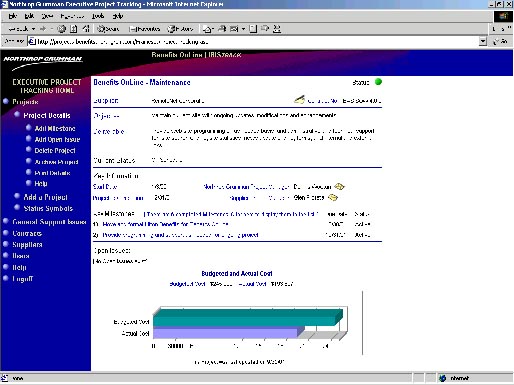Click envelope icon beside supplier manager name
Screen dimensions: 514x385
pos(333,198)
